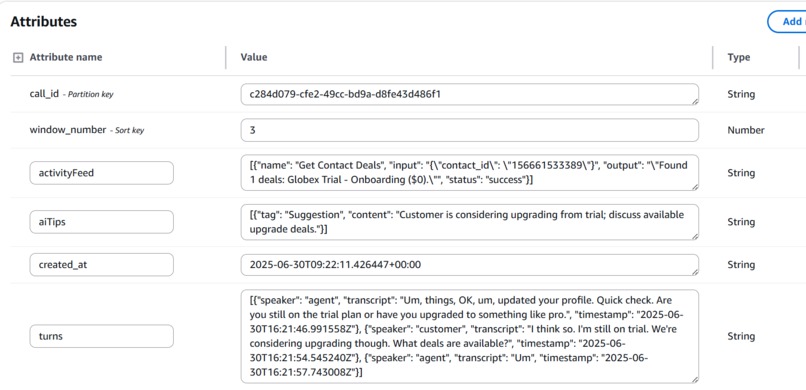Click the Attribute name column header

pyautogui.click(x=66, y=57)
